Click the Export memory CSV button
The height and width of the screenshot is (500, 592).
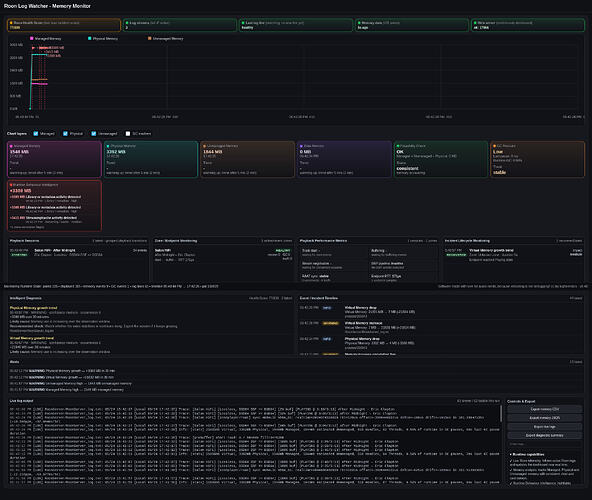544,409
